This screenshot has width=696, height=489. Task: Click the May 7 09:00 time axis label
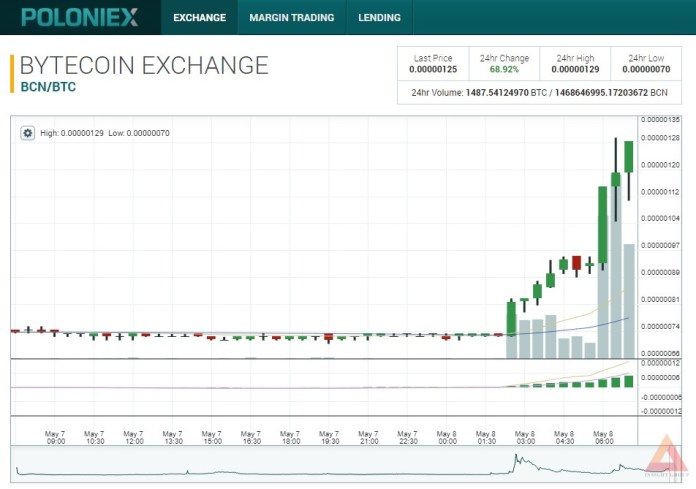tap(55, 438)
